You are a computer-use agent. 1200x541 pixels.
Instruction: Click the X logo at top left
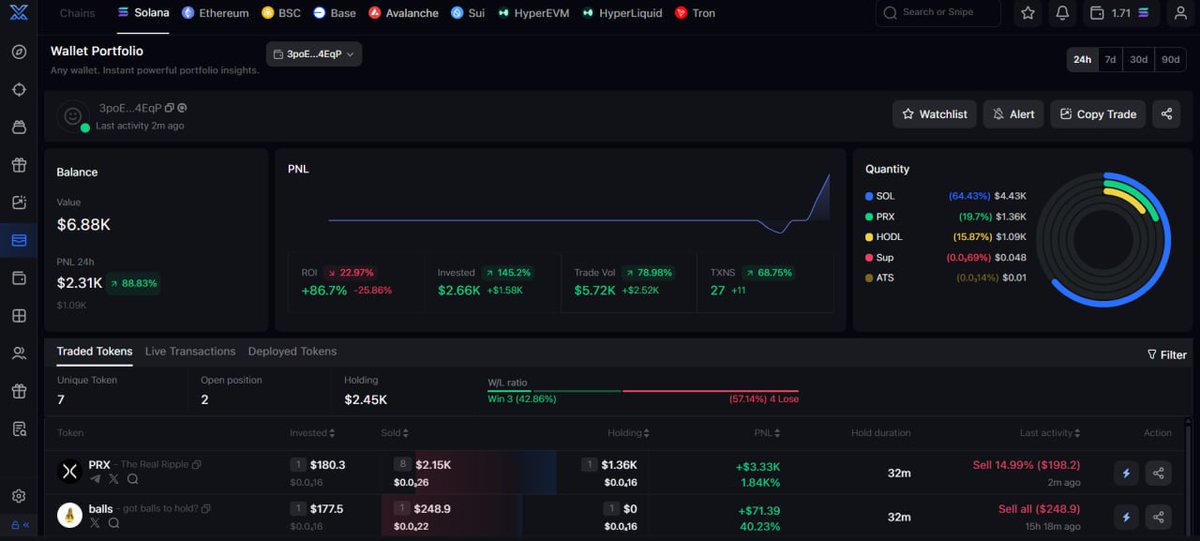tap(19, 13)
